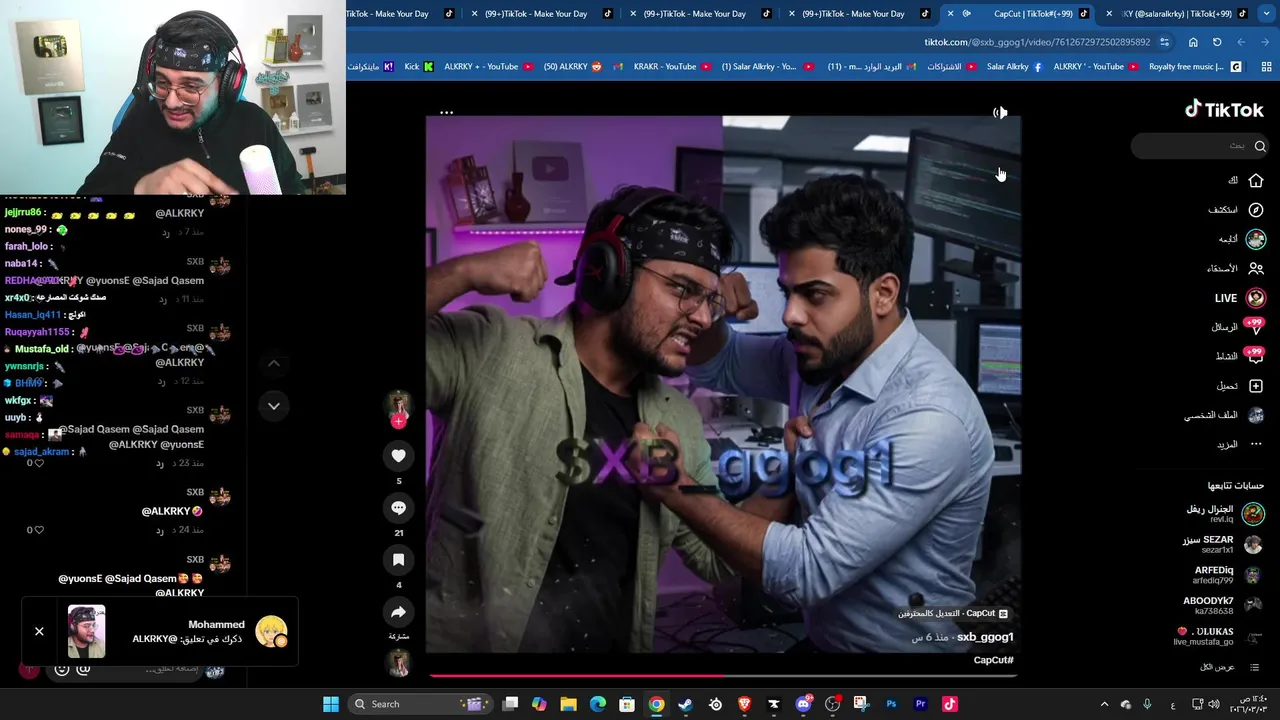Click the tiktok.com address bar URL

tap(1037, 42)
